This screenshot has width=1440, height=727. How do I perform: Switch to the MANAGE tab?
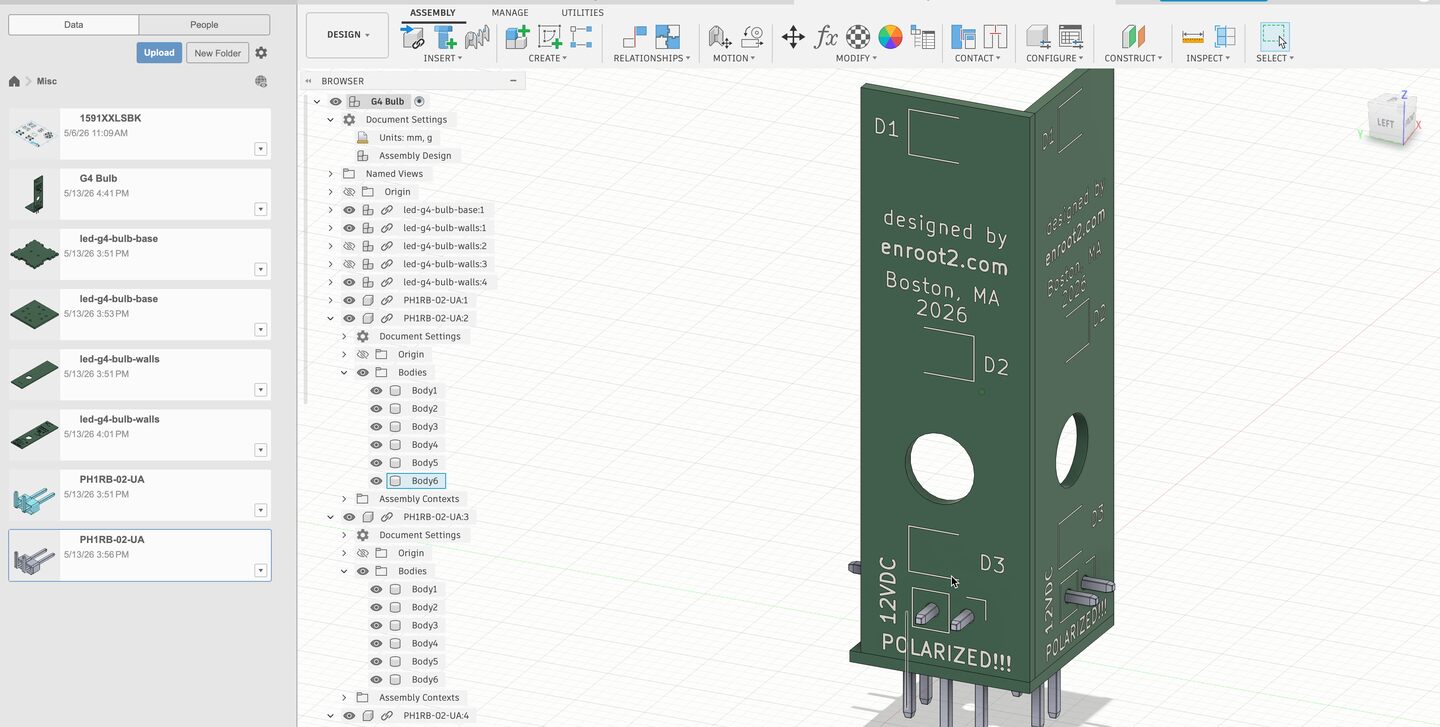point(510,13)
